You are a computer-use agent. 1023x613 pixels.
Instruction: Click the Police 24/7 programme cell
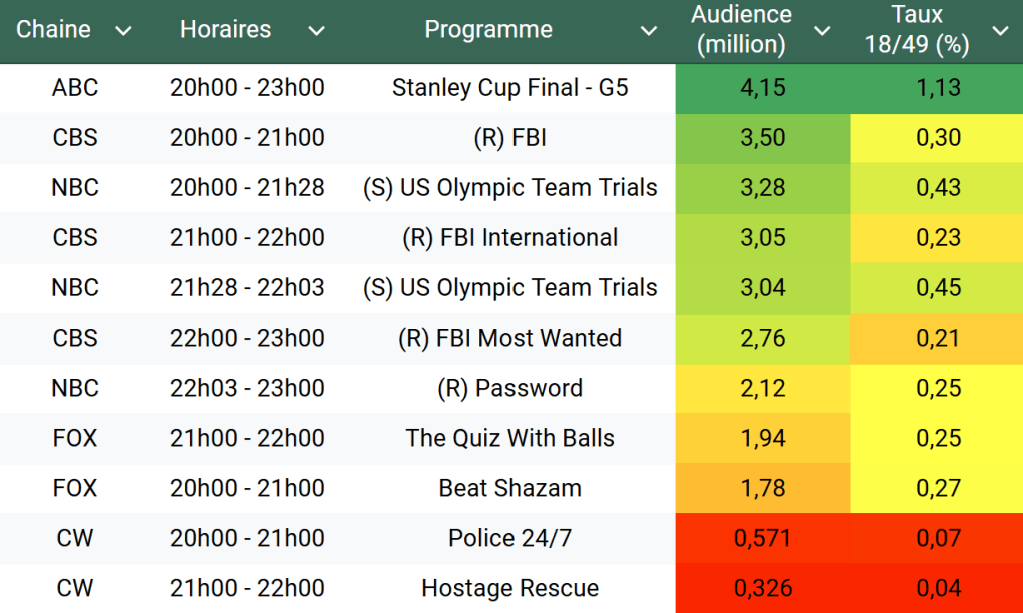[x=510, y=538]
